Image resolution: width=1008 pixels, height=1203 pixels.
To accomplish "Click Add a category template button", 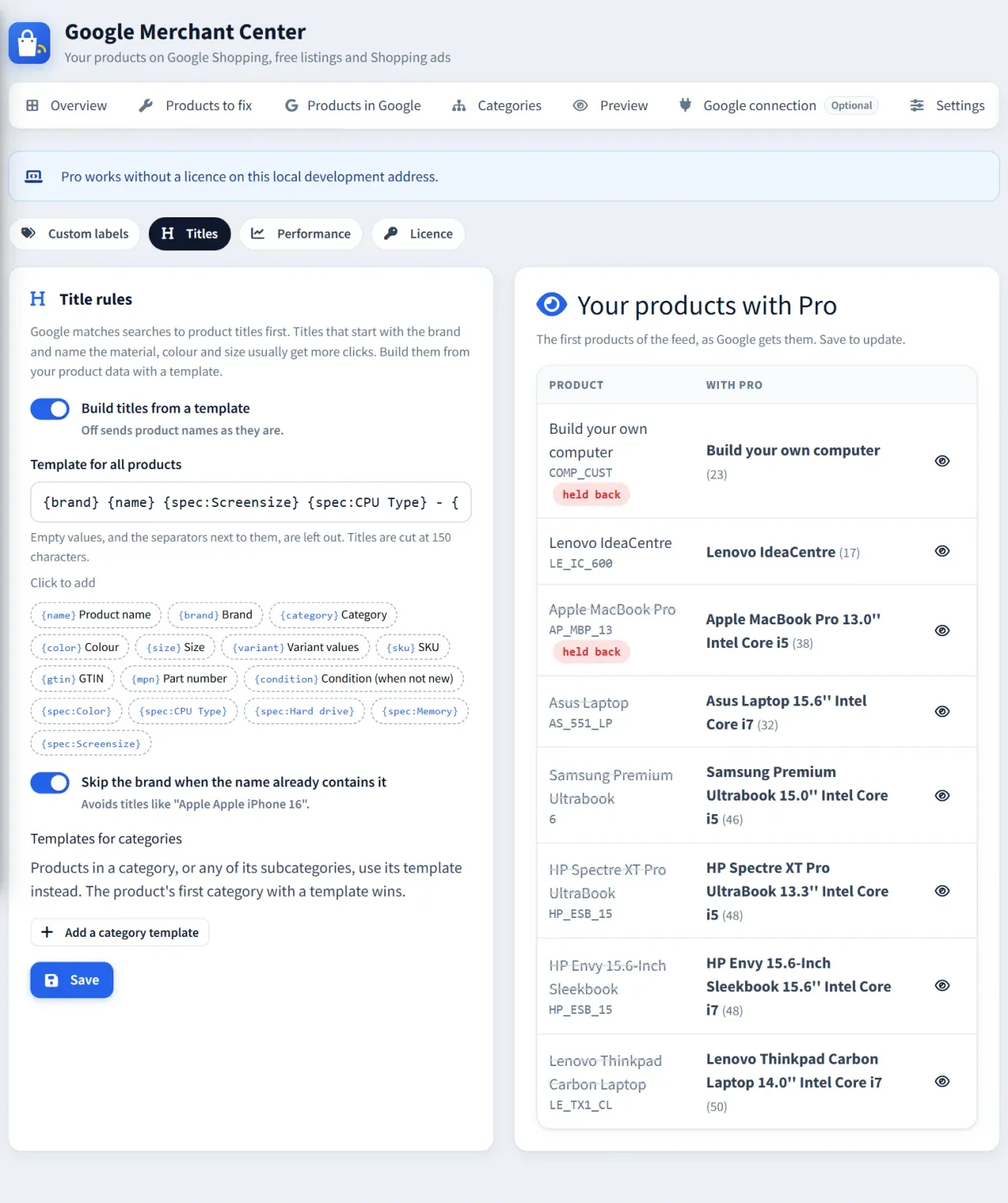I will click(x=120, y=932).
